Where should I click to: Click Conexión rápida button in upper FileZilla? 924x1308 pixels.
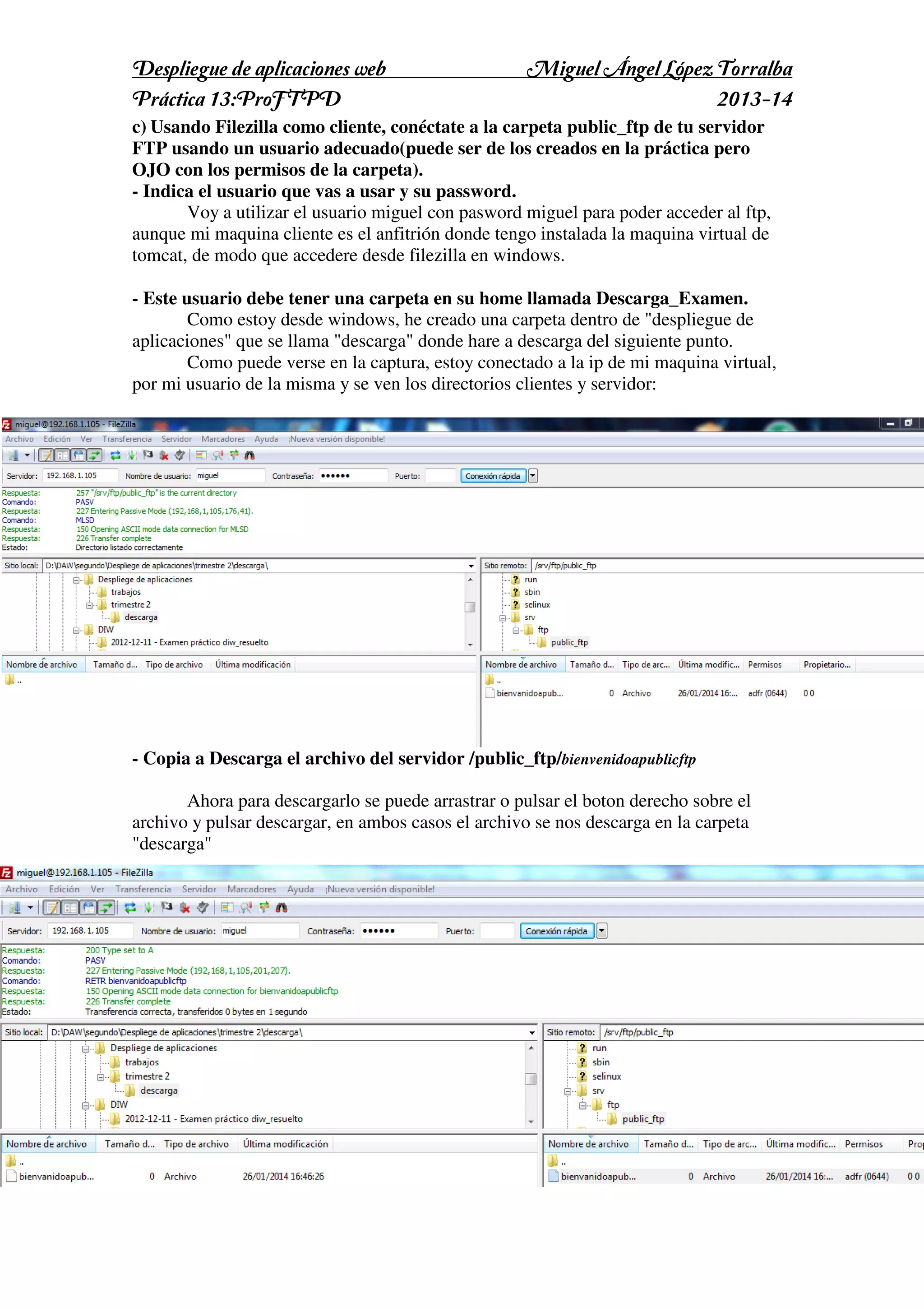click(x=493, y=476)
